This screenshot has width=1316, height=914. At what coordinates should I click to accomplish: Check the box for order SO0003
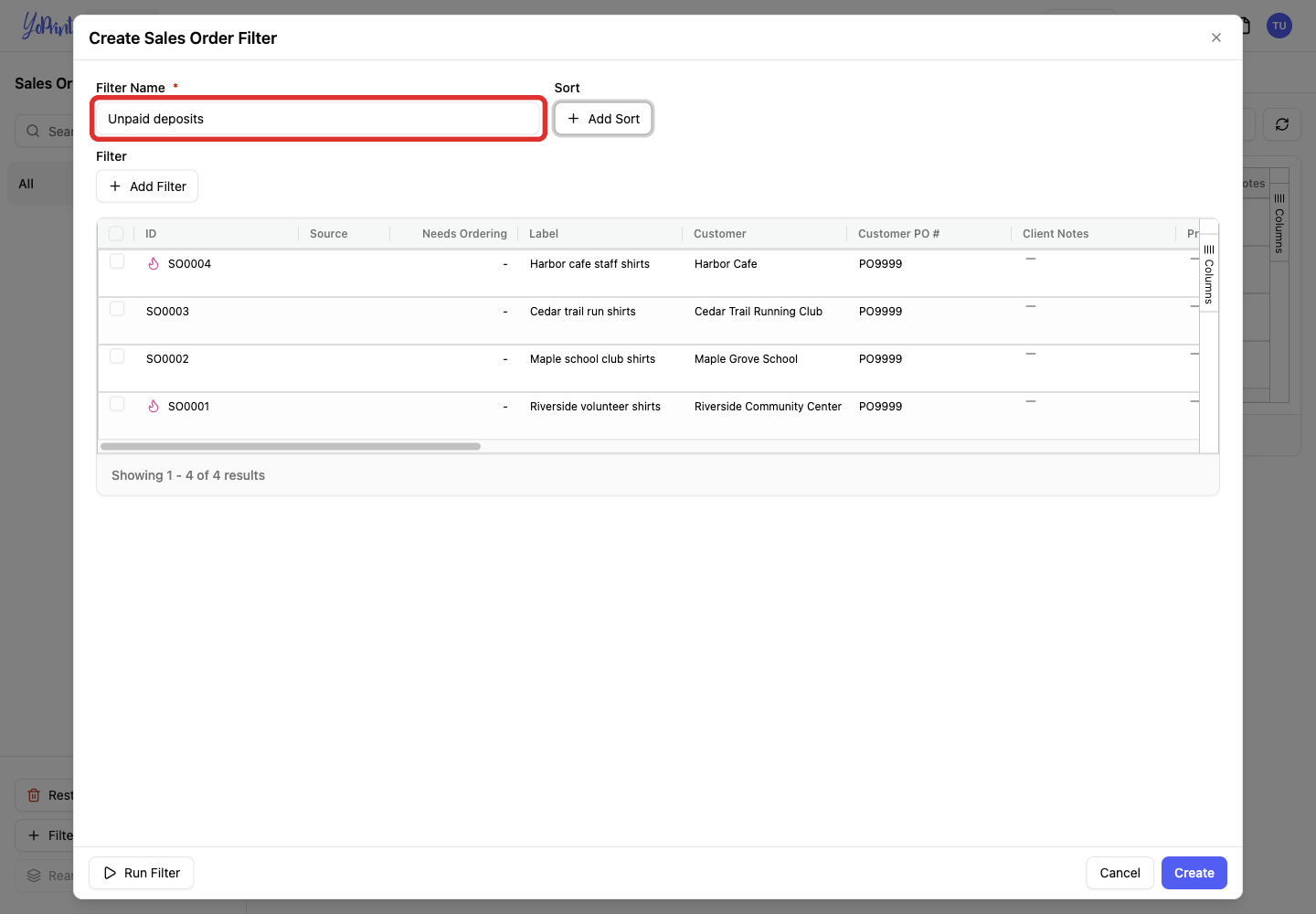[117, 309]
